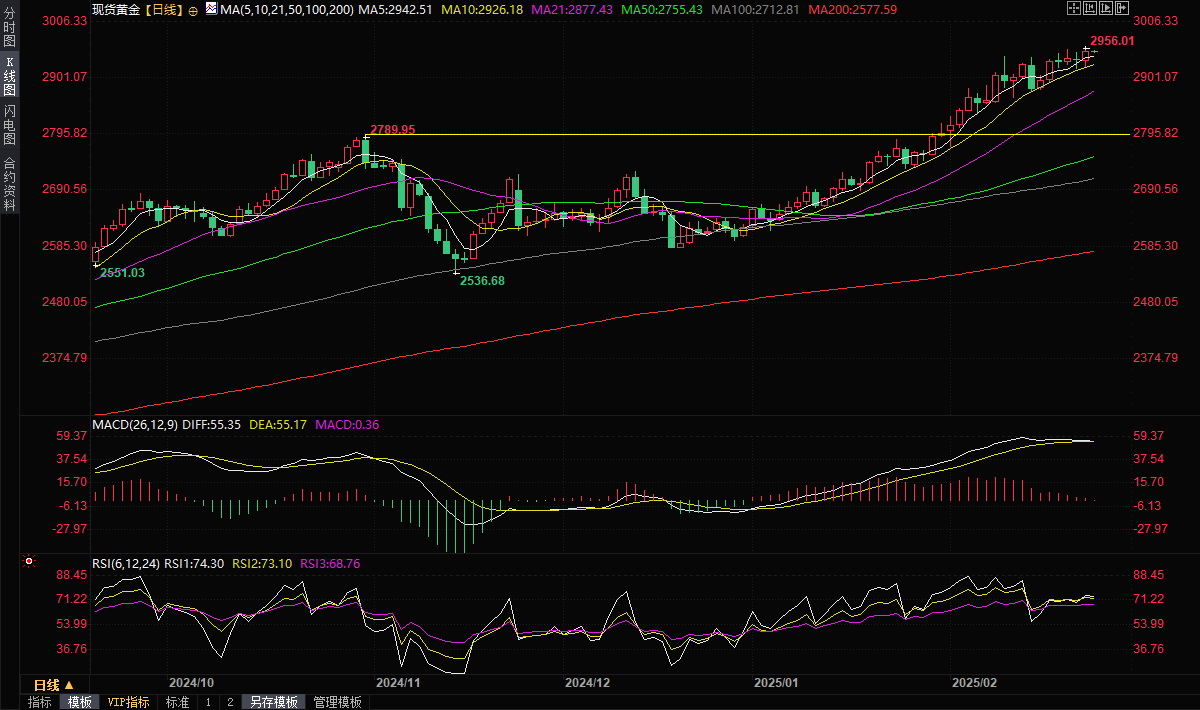The image size is (1200, 710).
Task: Click the 管理模板 button
Action: [338, 702]
